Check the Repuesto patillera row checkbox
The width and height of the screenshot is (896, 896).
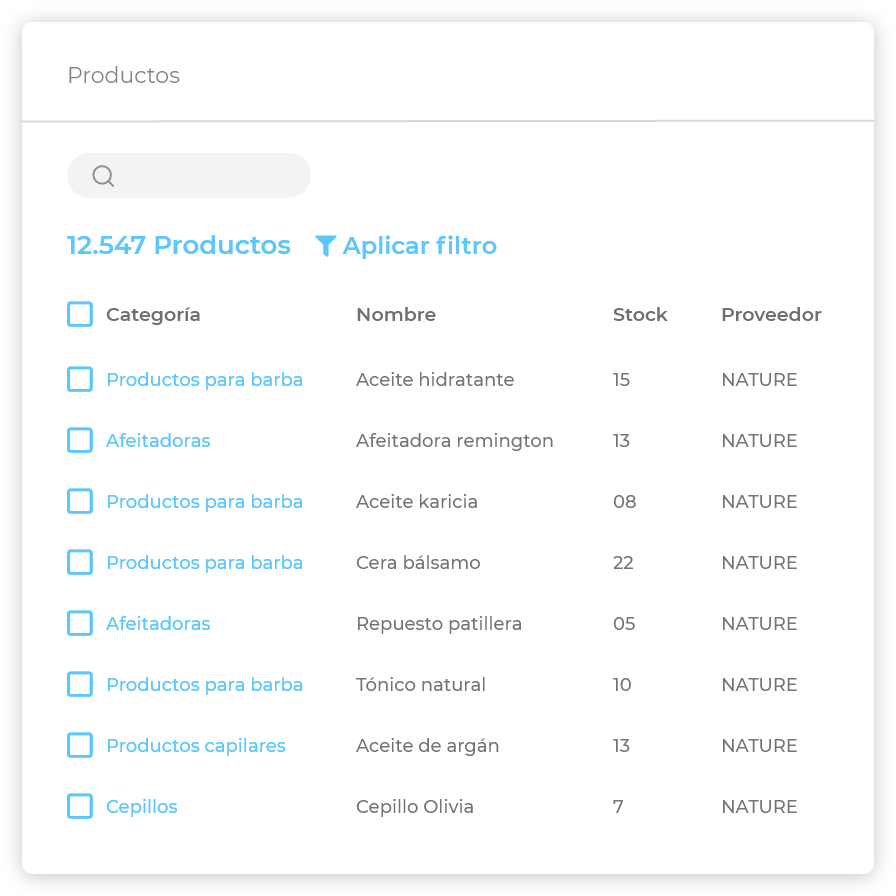[x=80, y=624]
